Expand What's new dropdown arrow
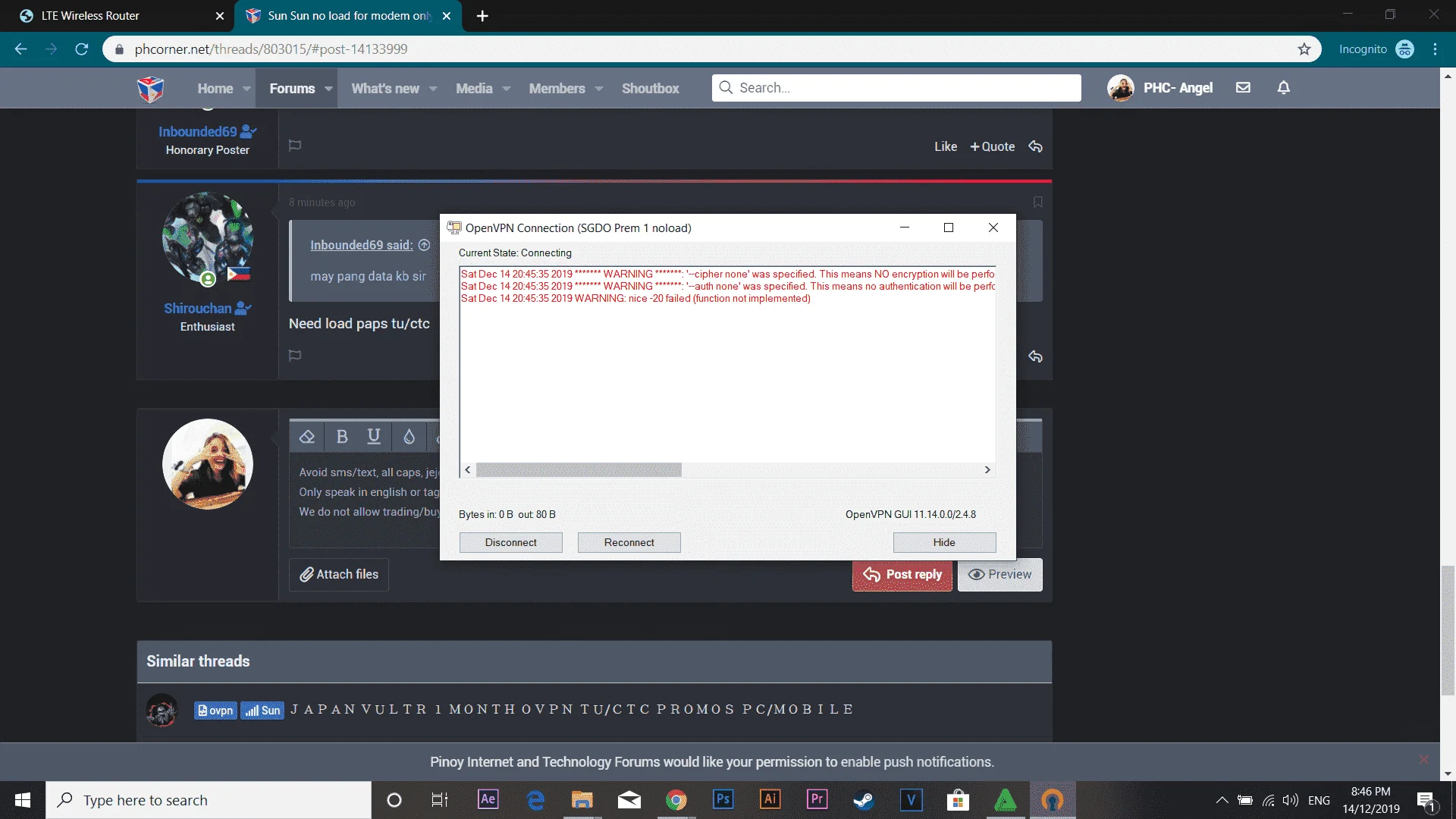The width and height of the screenshot is (1456, 819). click(x=433, y=89)
